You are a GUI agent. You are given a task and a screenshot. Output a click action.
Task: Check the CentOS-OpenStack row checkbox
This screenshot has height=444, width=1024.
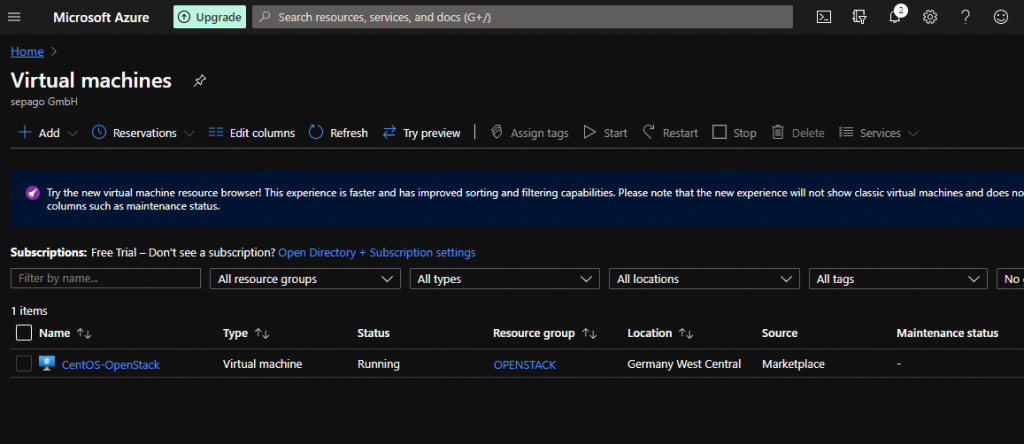pos(24,364)
